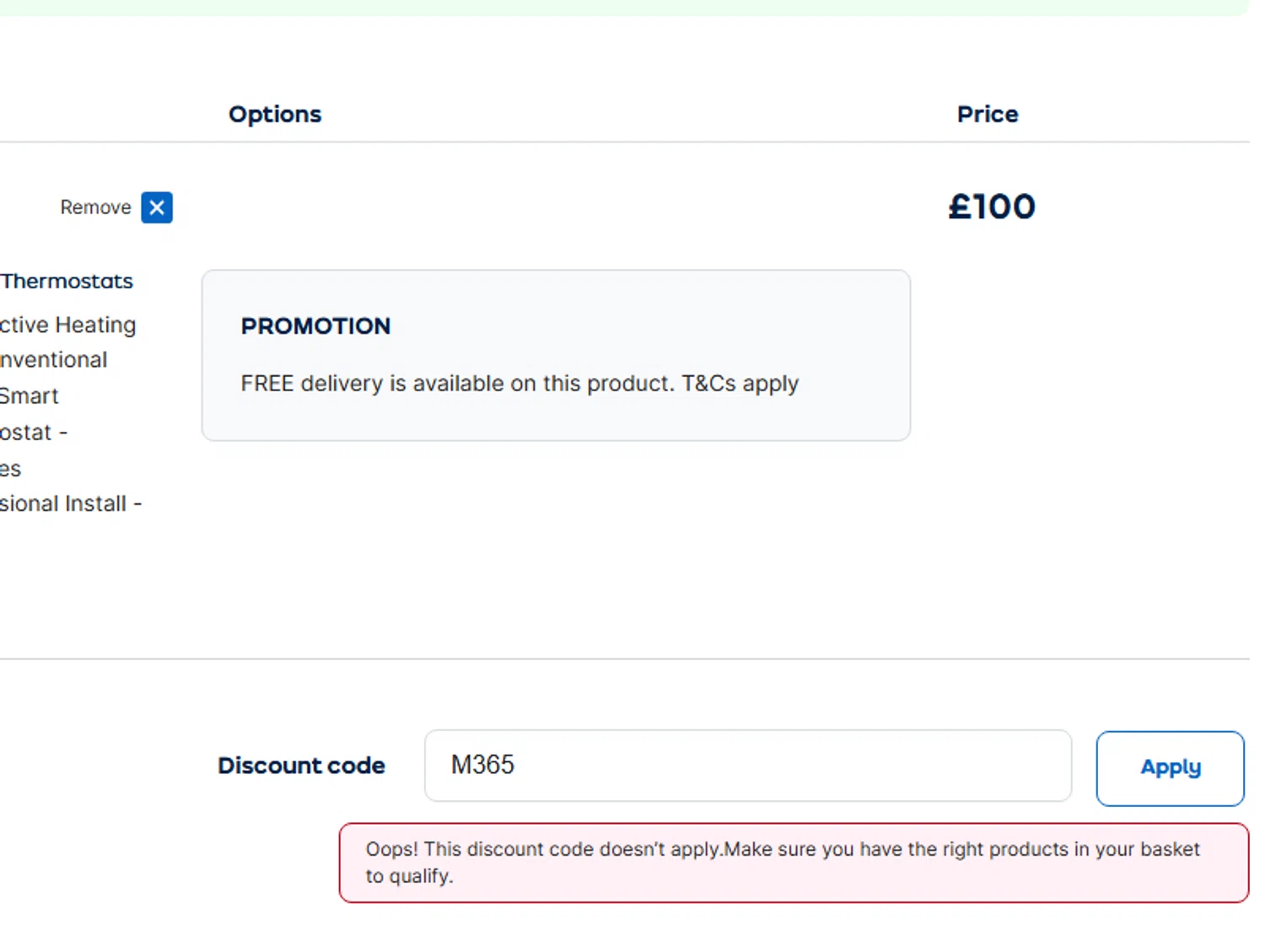Click the 'es' description line

click(x=10, y=469)
